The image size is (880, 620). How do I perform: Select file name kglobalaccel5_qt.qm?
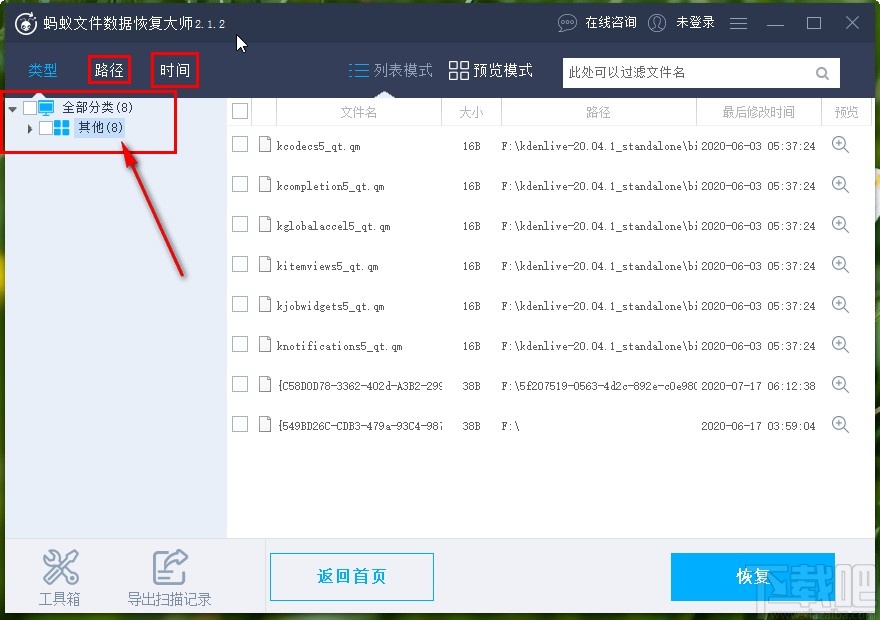click(x=333, y=226)
